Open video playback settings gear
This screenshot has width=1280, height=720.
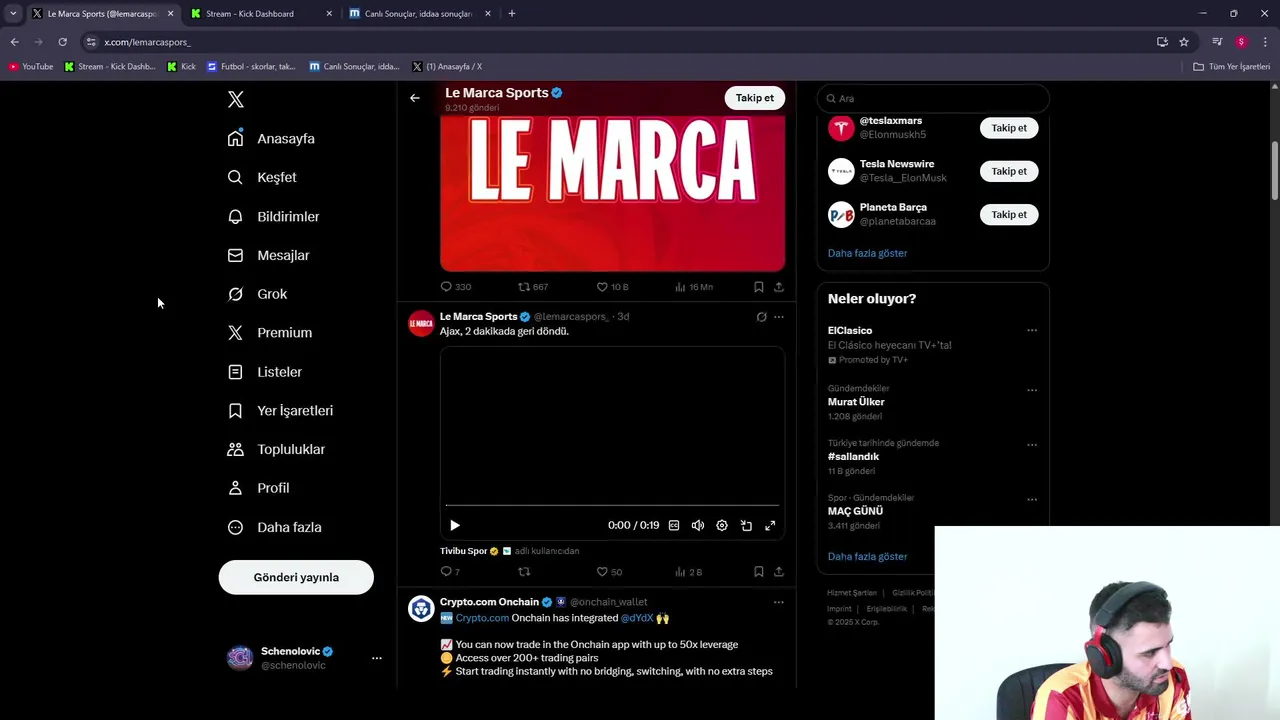click(x=722, y=525)
